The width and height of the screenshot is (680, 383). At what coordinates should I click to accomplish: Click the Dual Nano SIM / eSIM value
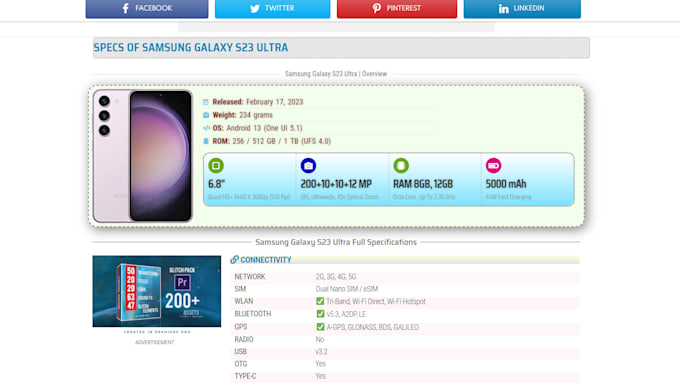tap(347, 289)
